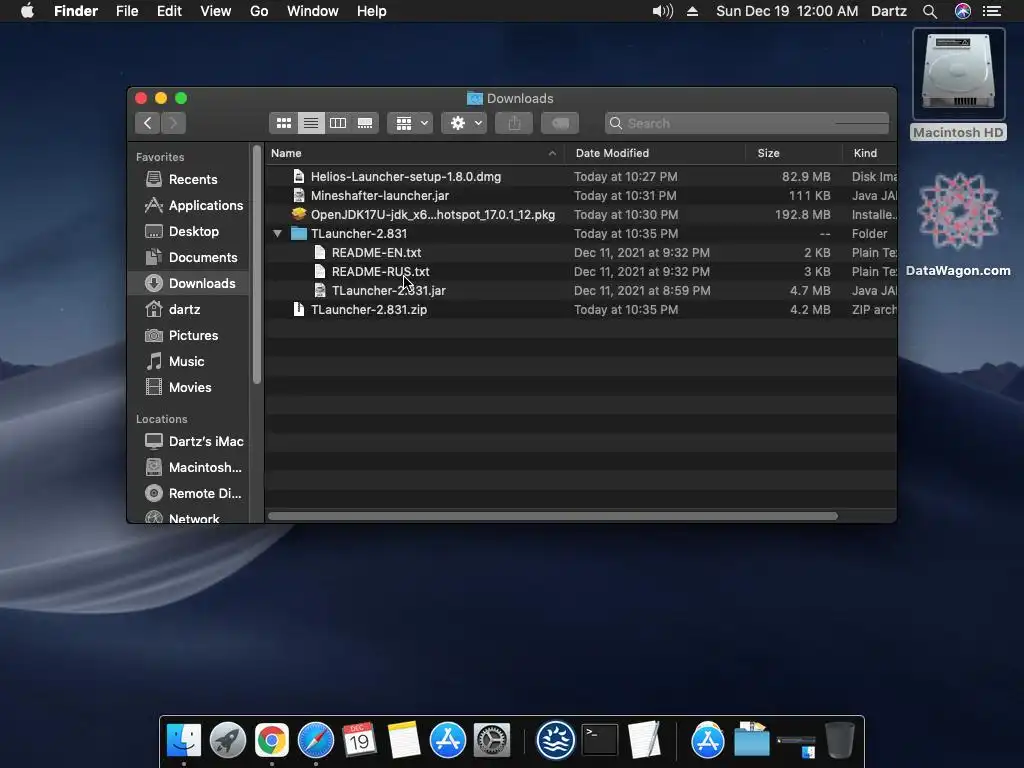The height and width of the screenshot is (768, 1024).
Task: Select the DataWagon.com desktop icon
Action: 958,225
